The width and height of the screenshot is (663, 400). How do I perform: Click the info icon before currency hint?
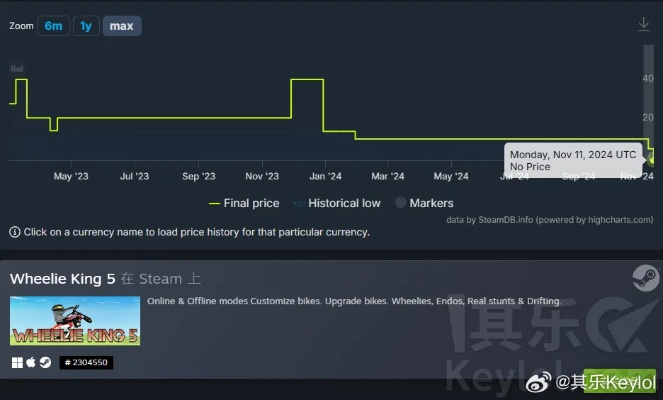tap(15, 232)
